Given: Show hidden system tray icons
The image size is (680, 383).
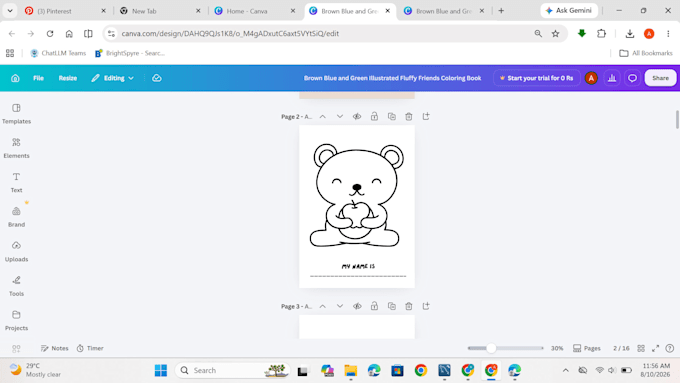Looking at the screenshot, I should (x=566, y=370).
